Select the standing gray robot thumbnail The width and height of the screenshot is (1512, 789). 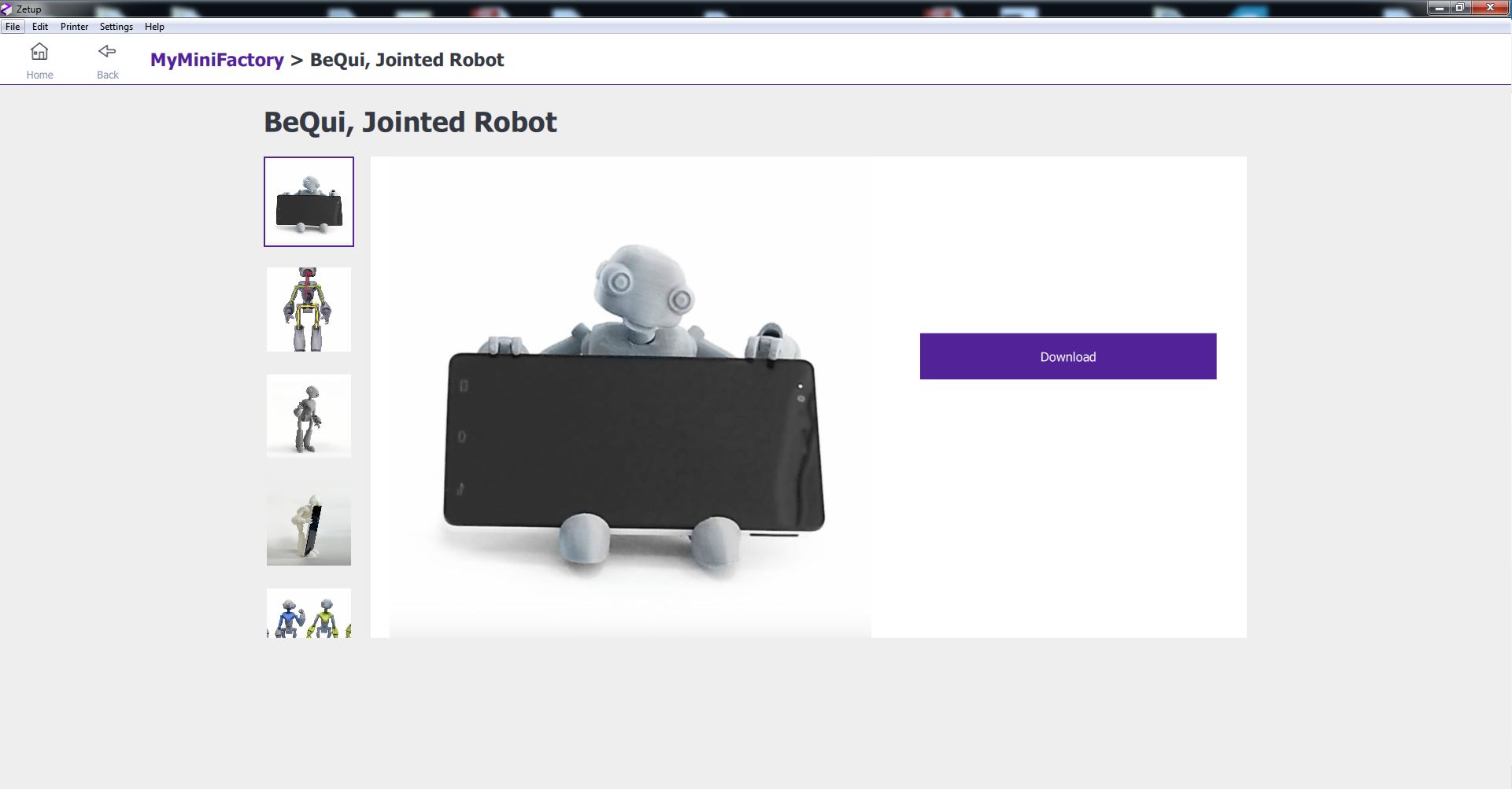(309, 416)
